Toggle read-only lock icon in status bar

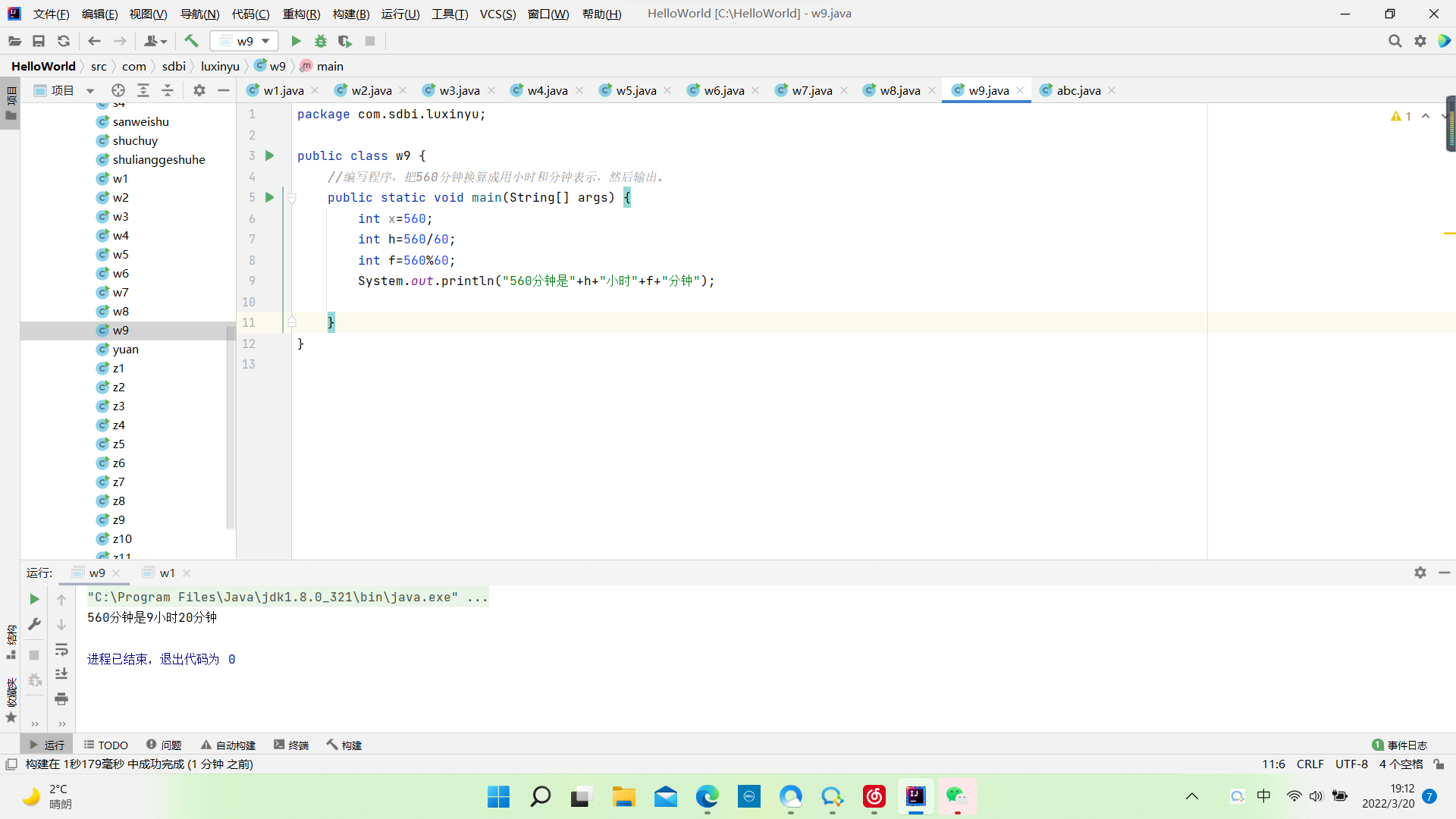click(x=1439, y=764)
